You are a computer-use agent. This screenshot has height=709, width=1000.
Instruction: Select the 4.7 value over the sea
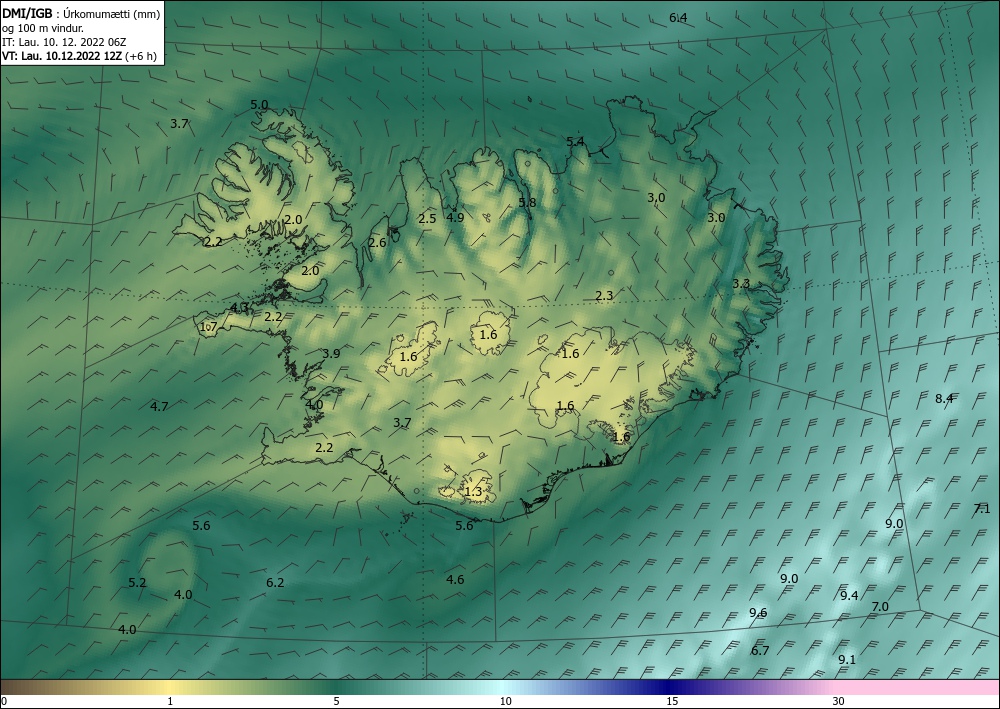(x=159, y=406)
